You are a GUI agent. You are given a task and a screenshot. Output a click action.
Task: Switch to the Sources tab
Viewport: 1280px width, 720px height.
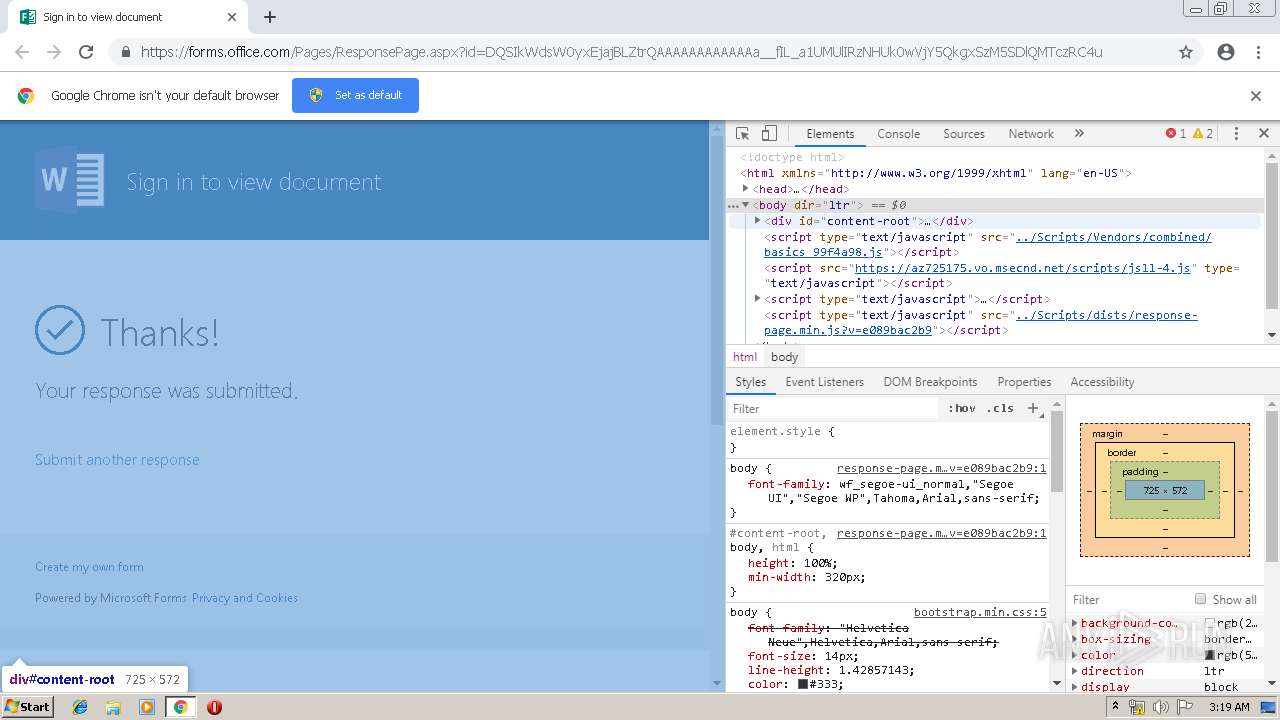[x=964, y=134]
